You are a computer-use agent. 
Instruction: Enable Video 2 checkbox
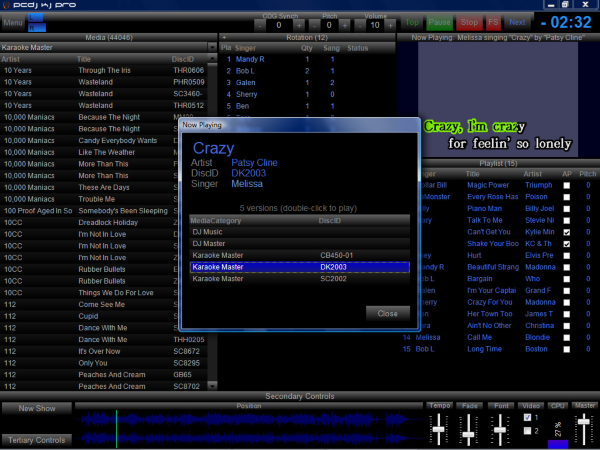pyautogui.click(x=528, y=430)
